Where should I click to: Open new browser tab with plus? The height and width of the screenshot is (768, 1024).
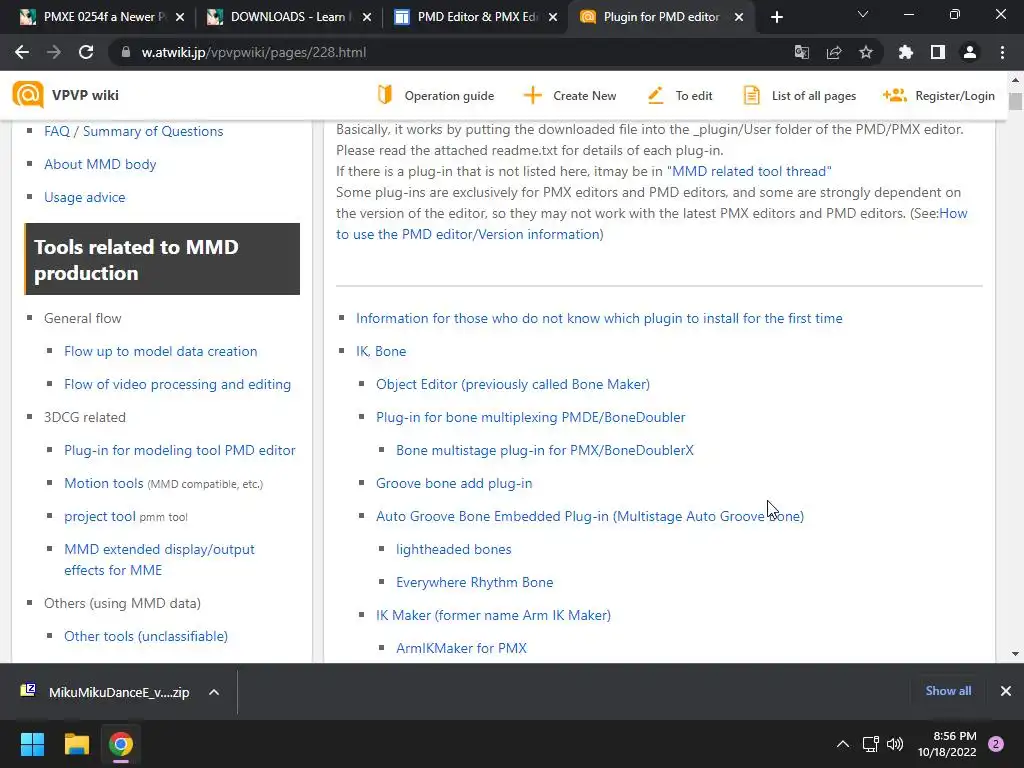click(x=776, y=17)
